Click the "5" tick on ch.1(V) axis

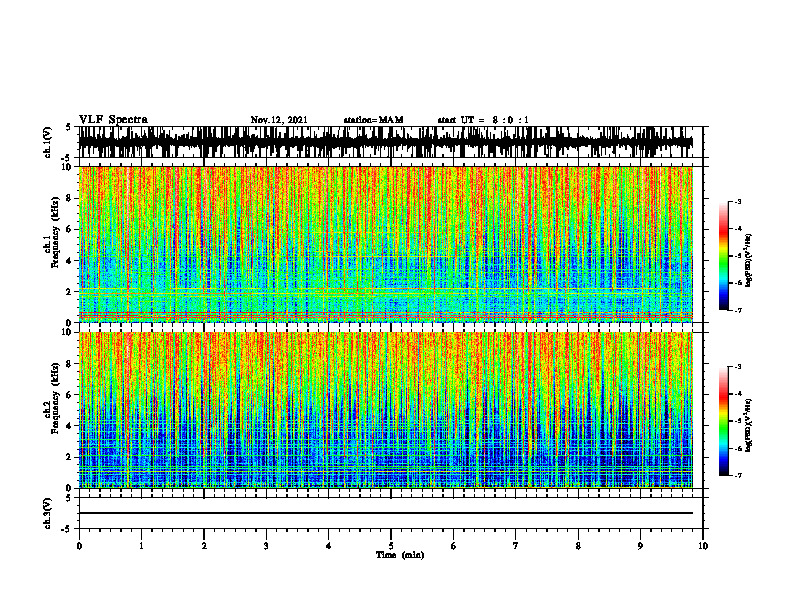point(68,128)
